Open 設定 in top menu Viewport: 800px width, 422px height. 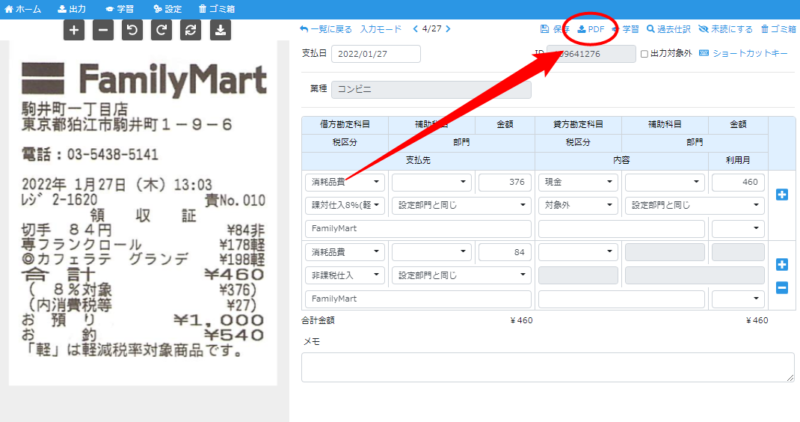coord(167,9)
